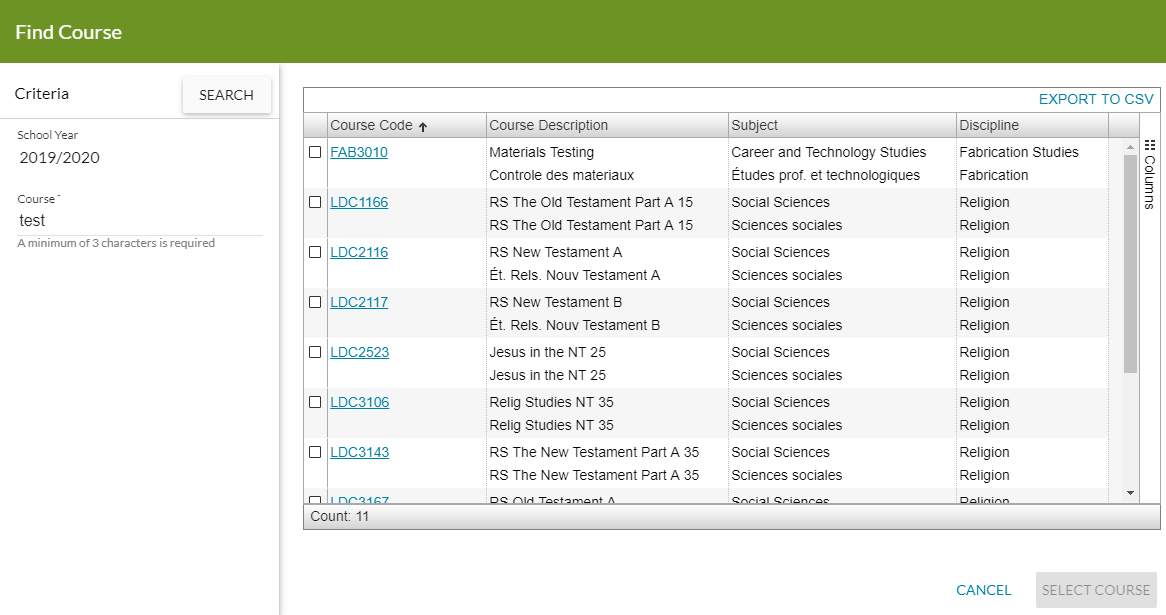Click the SELECT COURSE button
The height and width of the screenshot is (615, 1166).
click(1095, 590)
